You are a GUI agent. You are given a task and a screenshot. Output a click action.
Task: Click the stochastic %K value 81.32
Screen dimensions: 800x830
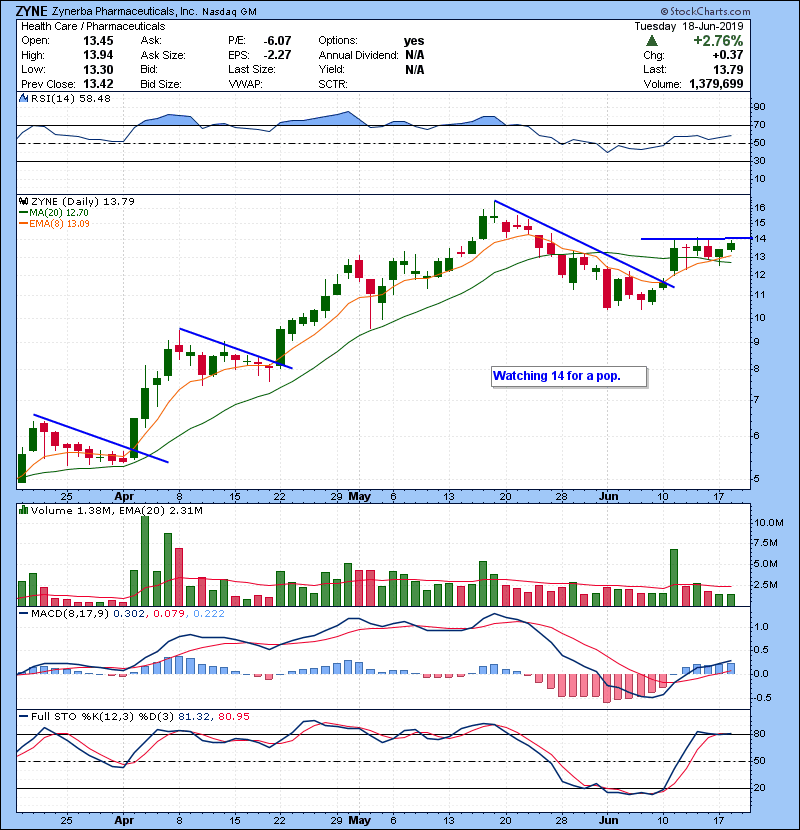[194, 717]
